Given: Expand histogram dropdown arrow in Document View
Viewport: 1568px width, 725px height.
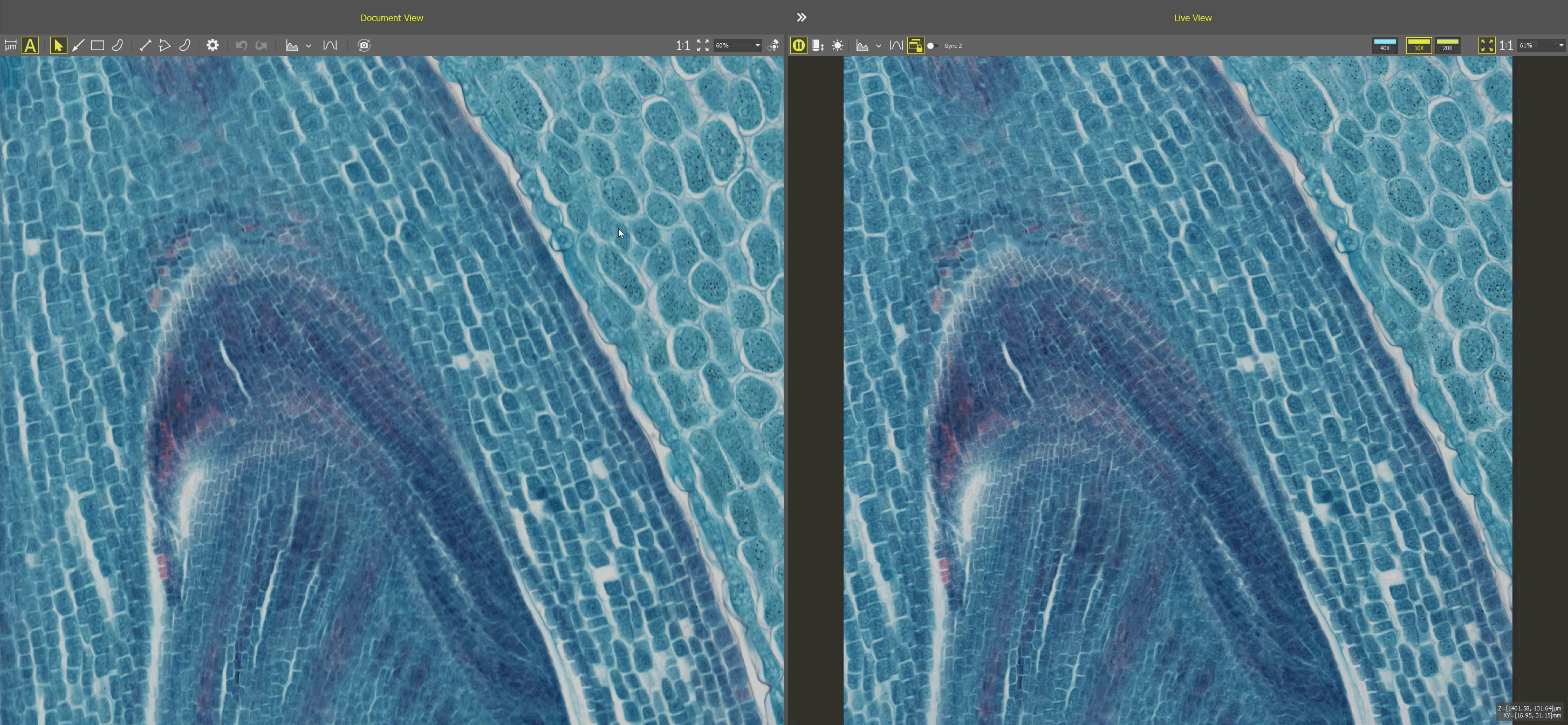Looking at the screenshot, I should pos(309,46).
